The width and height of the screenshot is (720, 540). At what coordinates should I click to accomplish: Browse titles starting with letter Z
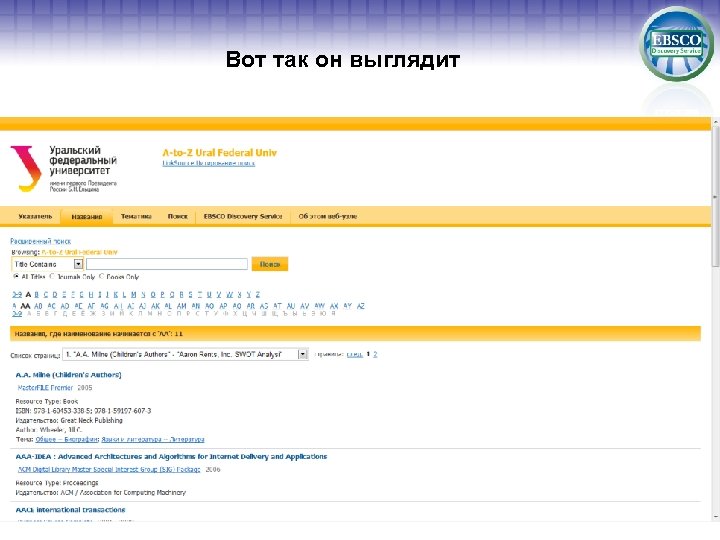click(258, 294)
